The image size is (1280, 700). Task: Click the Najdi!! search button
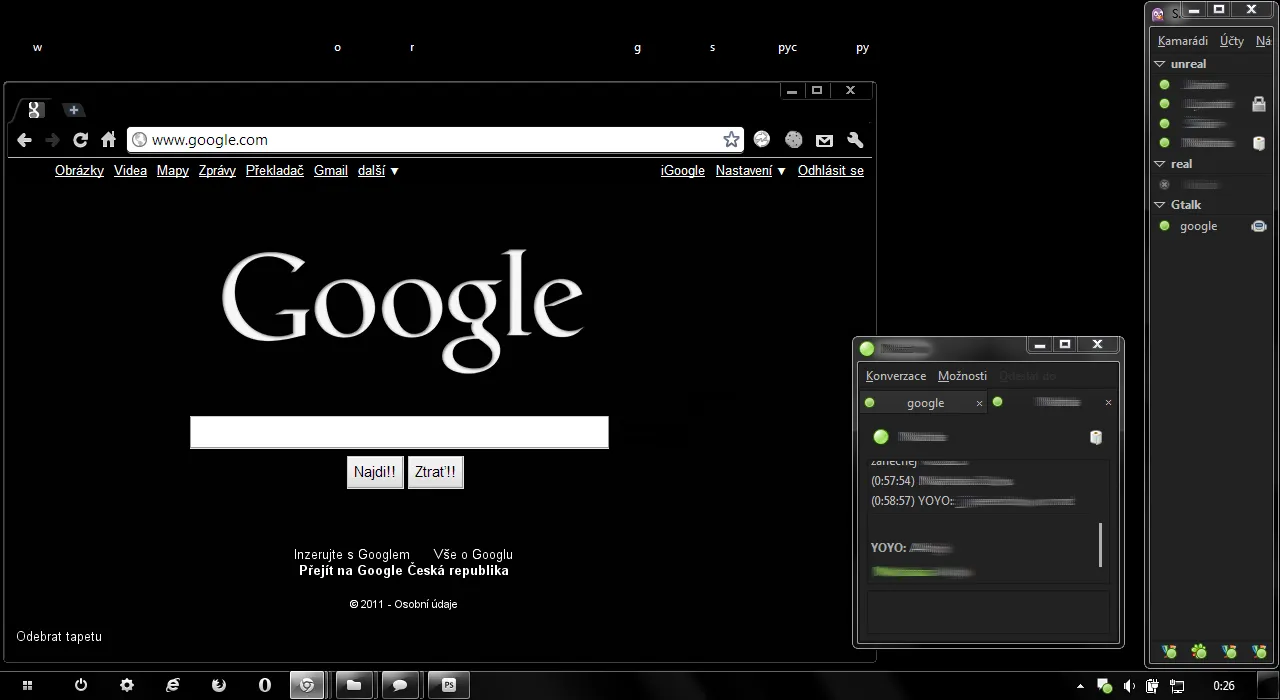pos(375,472)
